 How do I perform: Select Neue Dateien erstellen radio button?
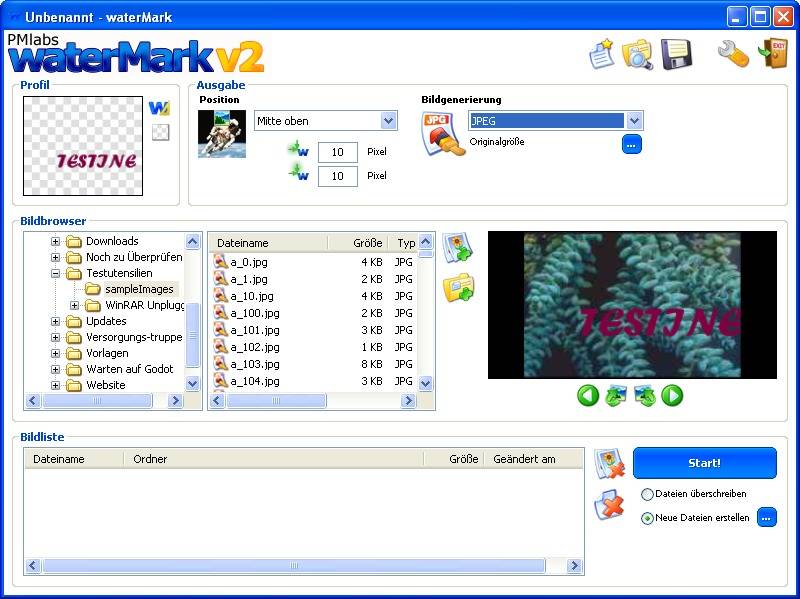pyautogui.click(x=647, y=518)
